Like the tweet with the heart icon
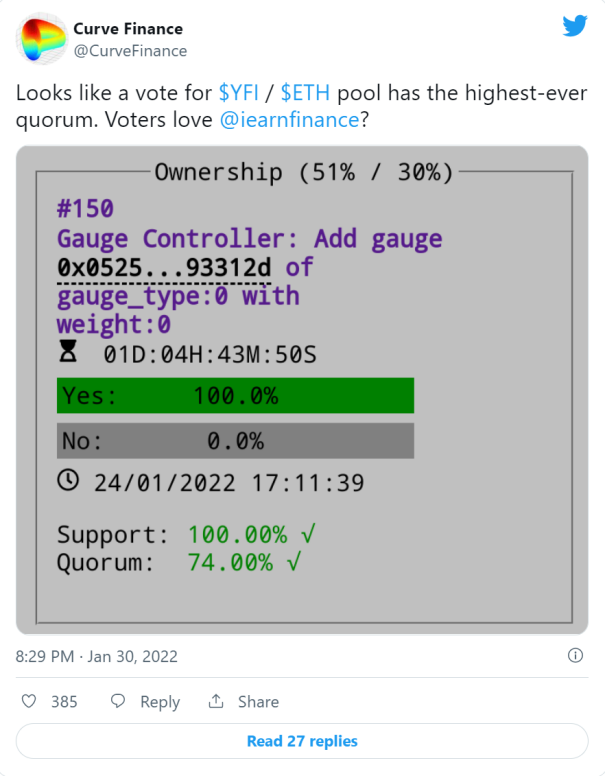This screenshot has height=777, width=606. [29, 701]
